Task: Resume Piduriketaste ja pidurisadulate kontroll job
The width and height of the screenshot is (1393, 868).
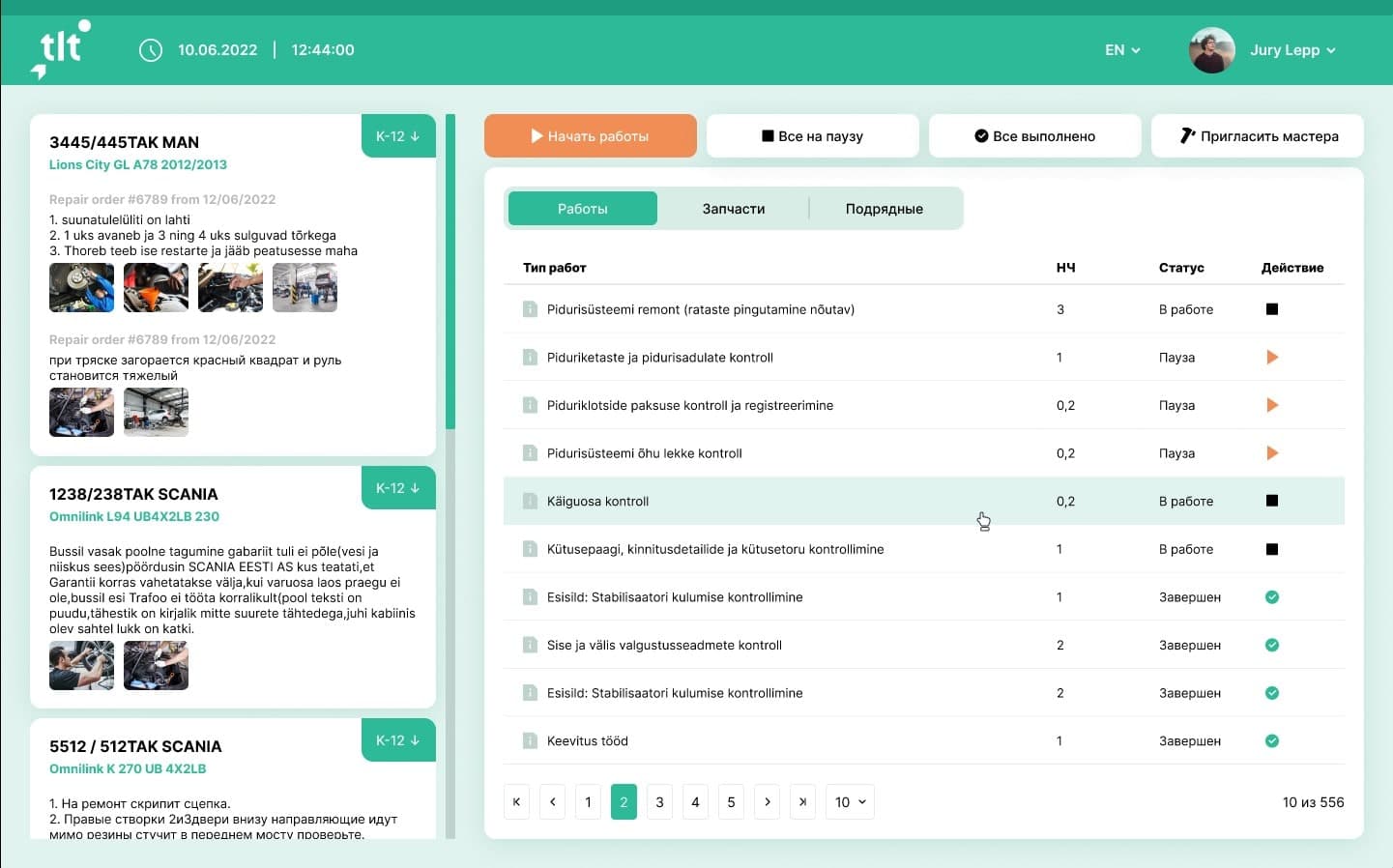Action: 1272,358
